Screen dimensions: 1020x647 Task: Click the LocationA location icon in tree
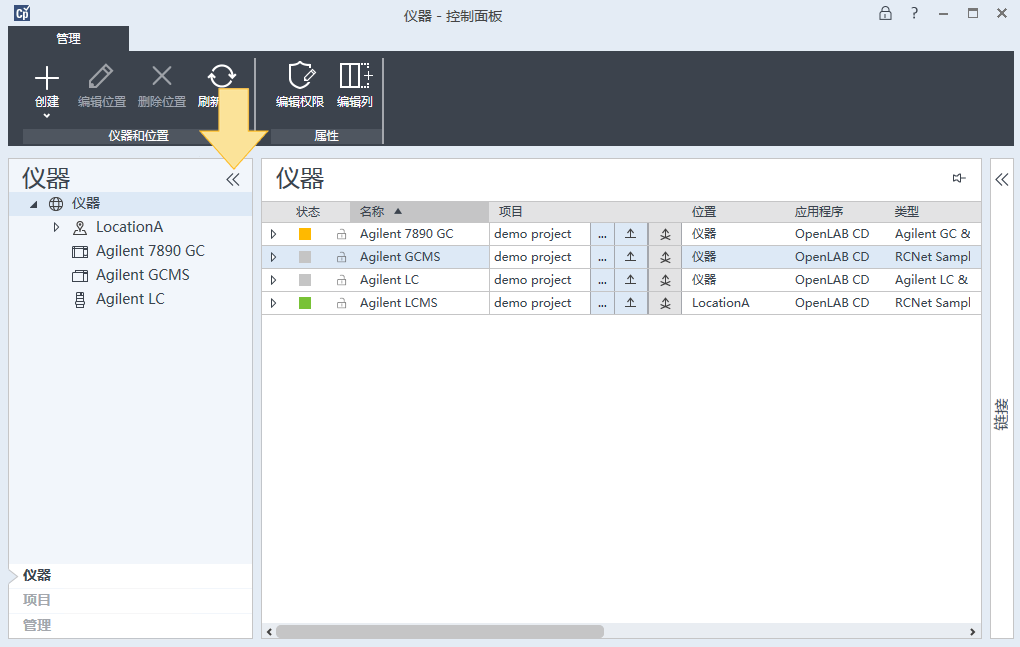tap(80, 228)
